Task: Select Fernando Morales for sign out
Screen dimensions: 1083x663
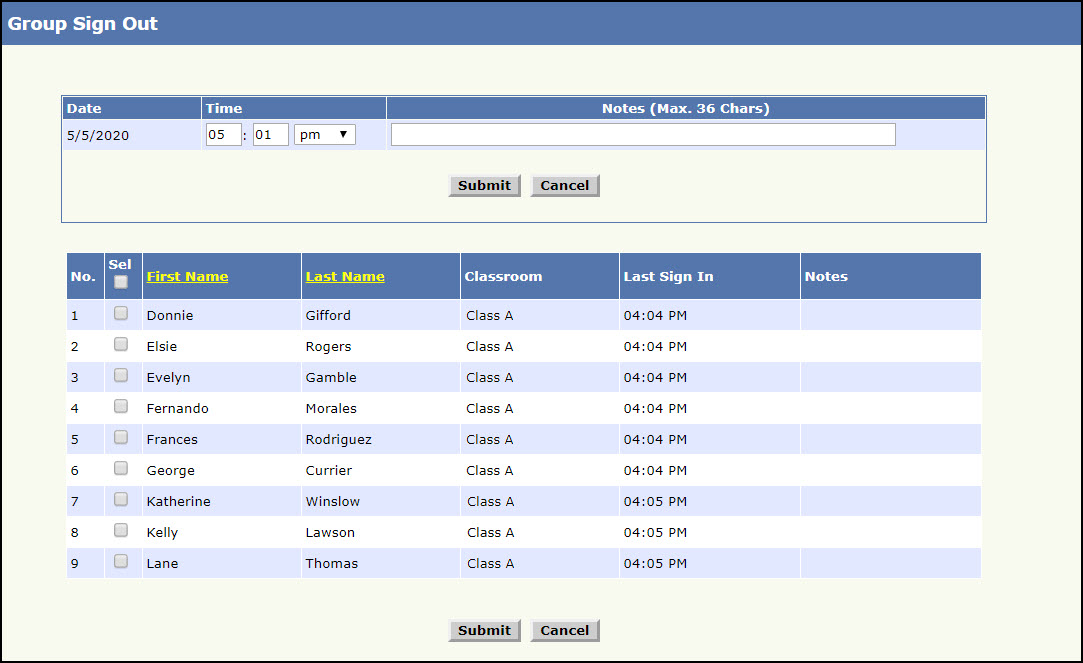Action: coord(121,406)
